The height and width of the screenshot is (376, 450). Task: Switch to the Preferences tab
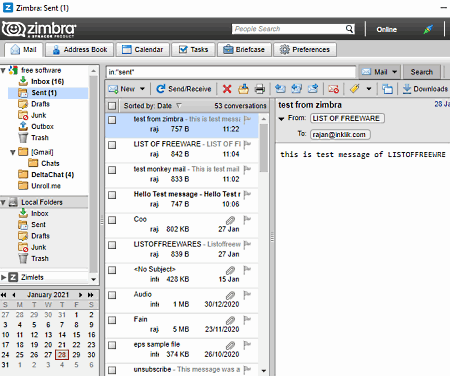[x=305, y=50]
